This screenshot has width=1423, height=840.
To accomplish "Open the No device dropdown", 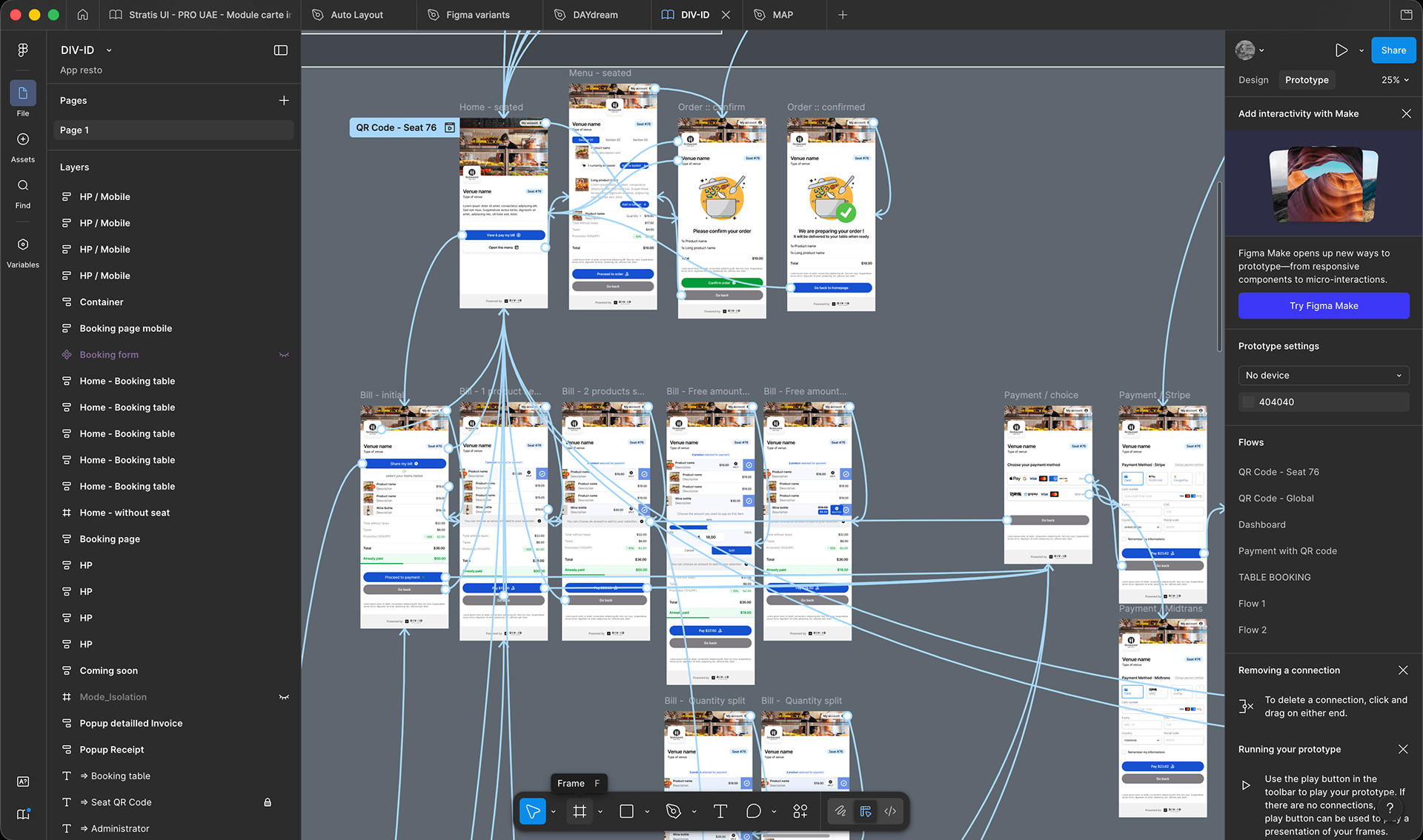I will 1324,376.
